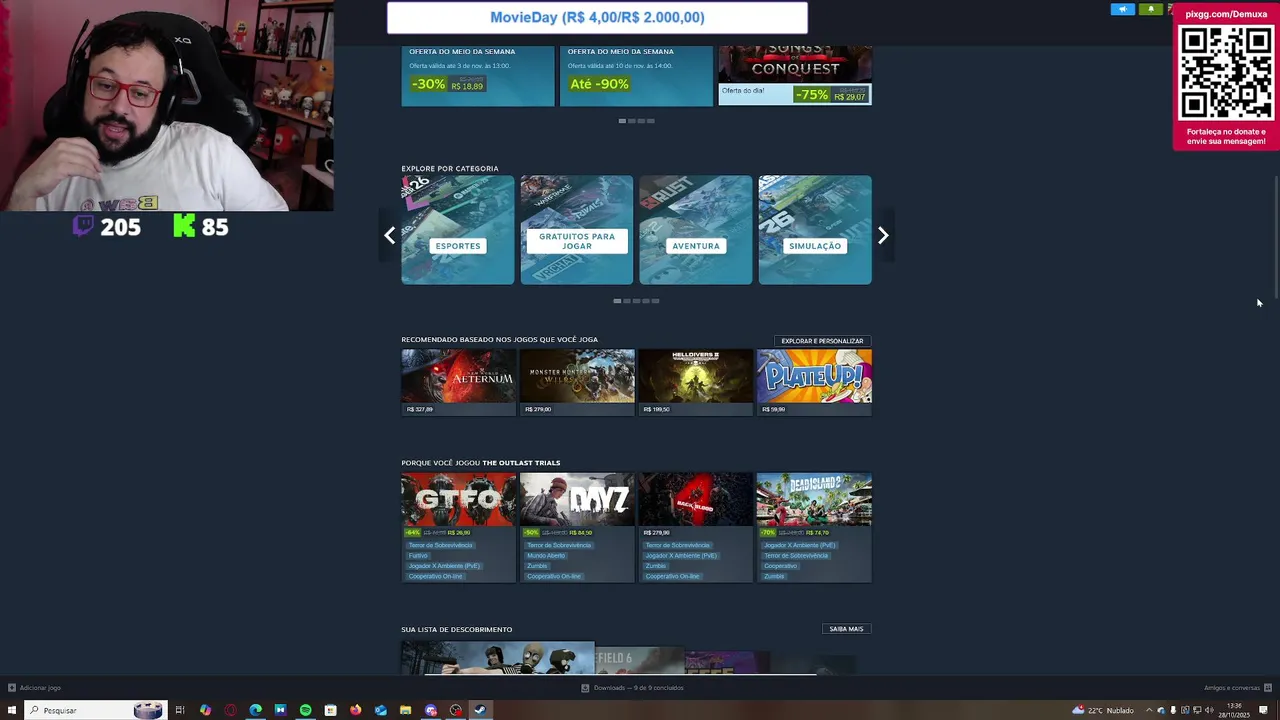
Task: Open the weather widget showing 22°C Nublado
Action: (x=1103, y=710)
